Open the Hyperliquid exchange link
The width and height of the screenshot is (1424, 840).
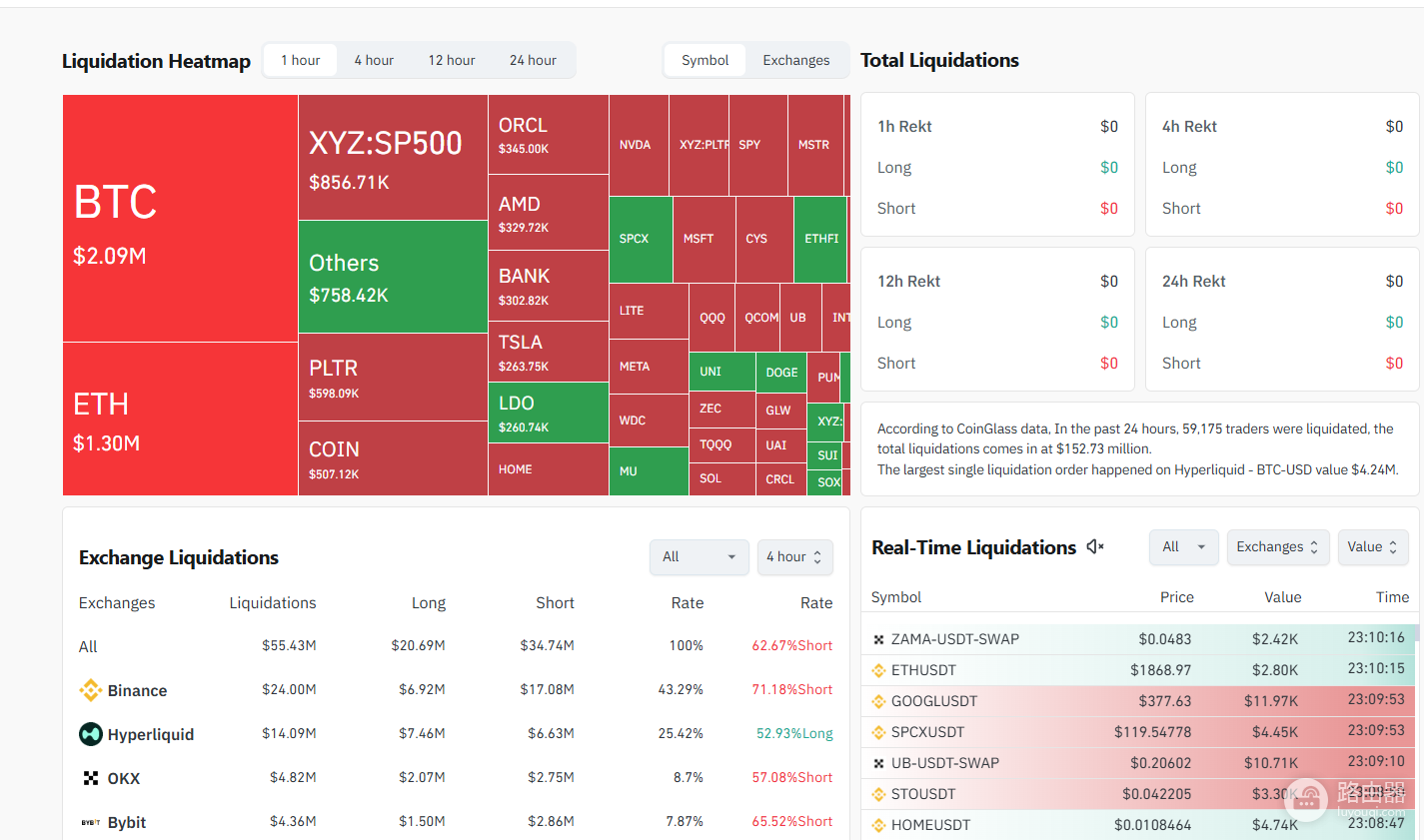point(151,735)
